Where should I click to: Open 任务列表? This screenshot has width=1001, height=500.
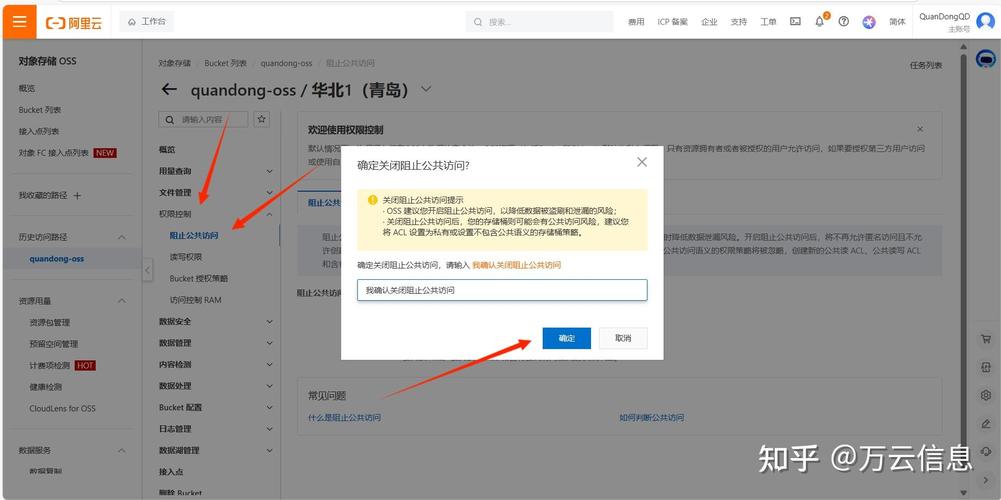coord(926,65)
